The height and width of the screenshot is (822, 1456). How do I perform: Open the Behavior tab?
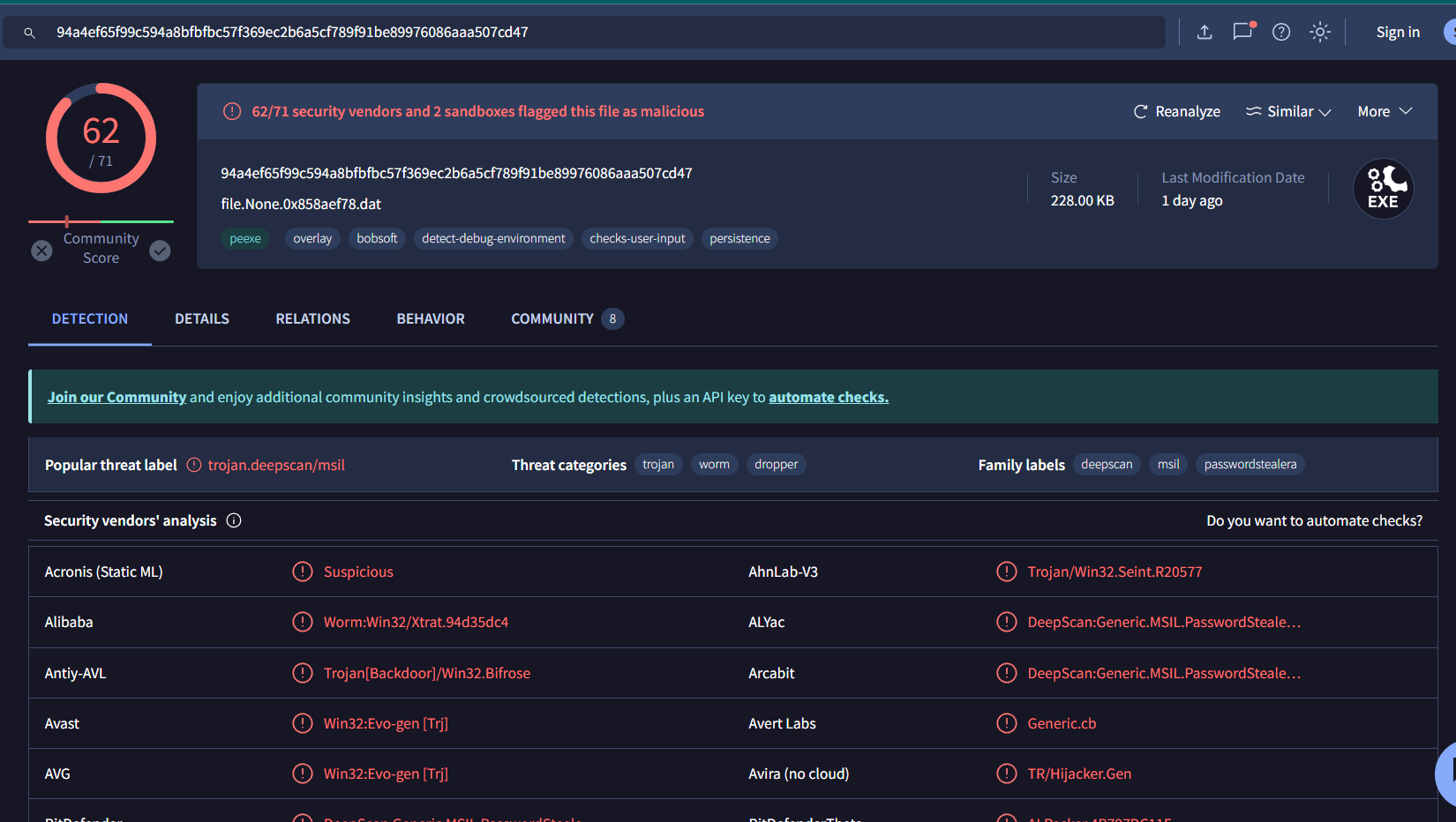pos(431,319)
